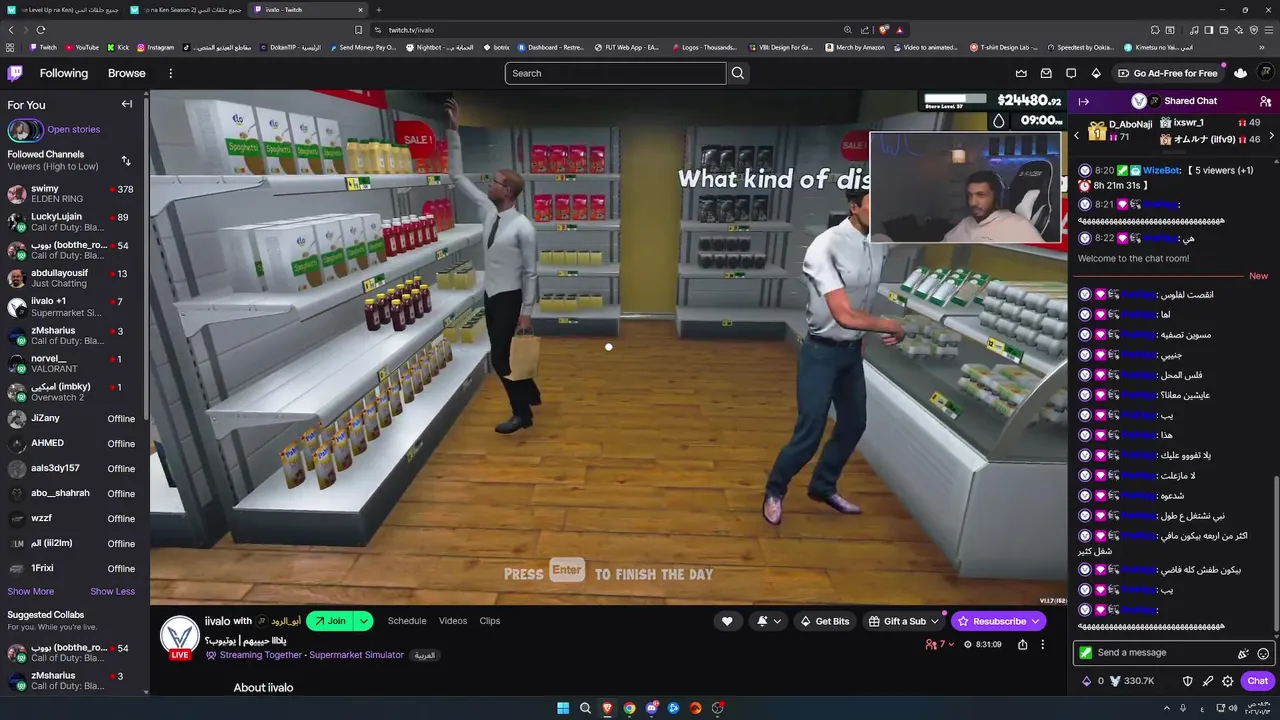Click the Windows Start button
The width and height of the screenshot is (1280, 720).
(563, 708)
